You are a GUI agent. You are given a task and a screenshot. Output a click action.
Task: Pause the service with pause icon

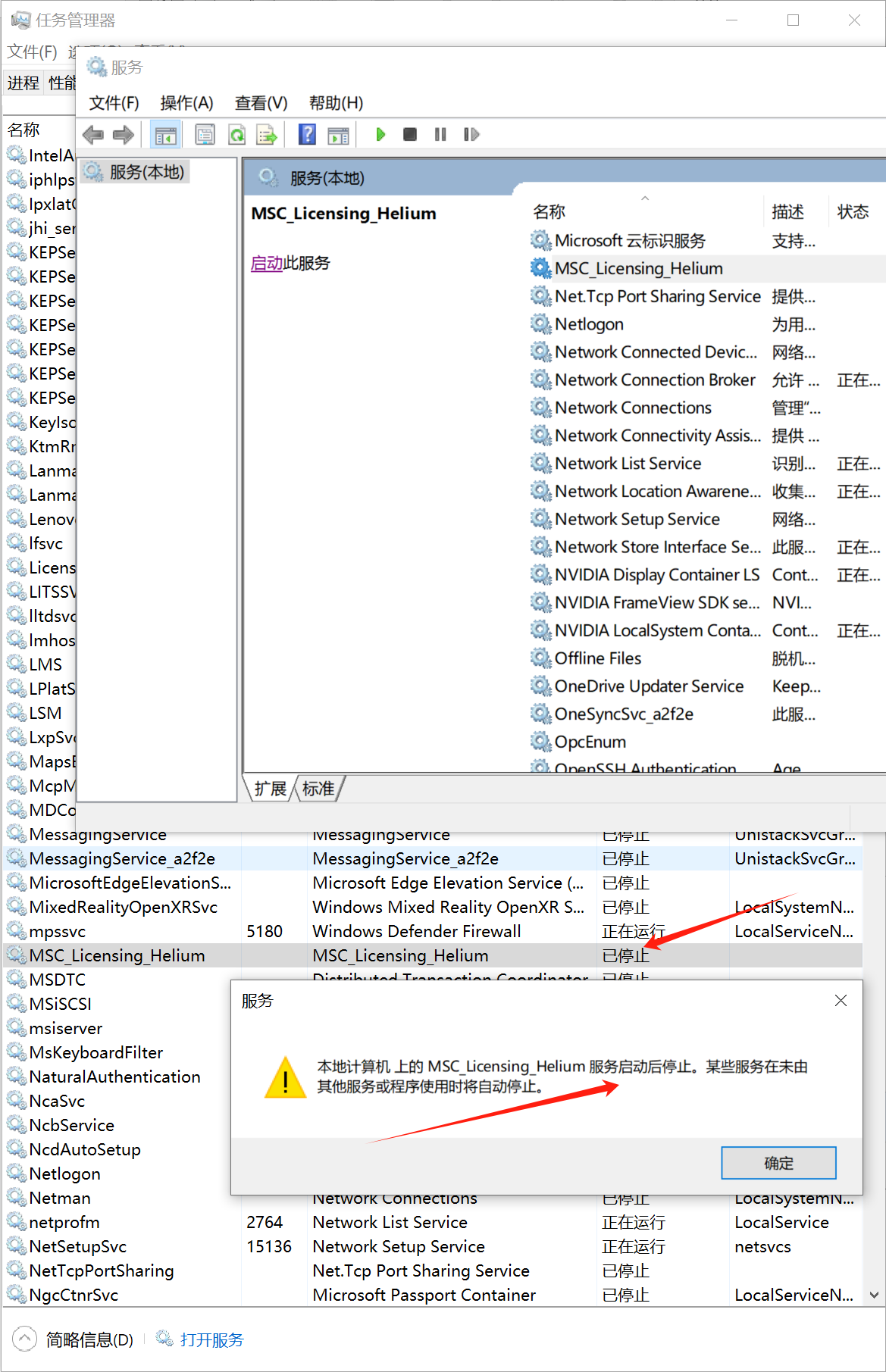(x=440, y=135)
